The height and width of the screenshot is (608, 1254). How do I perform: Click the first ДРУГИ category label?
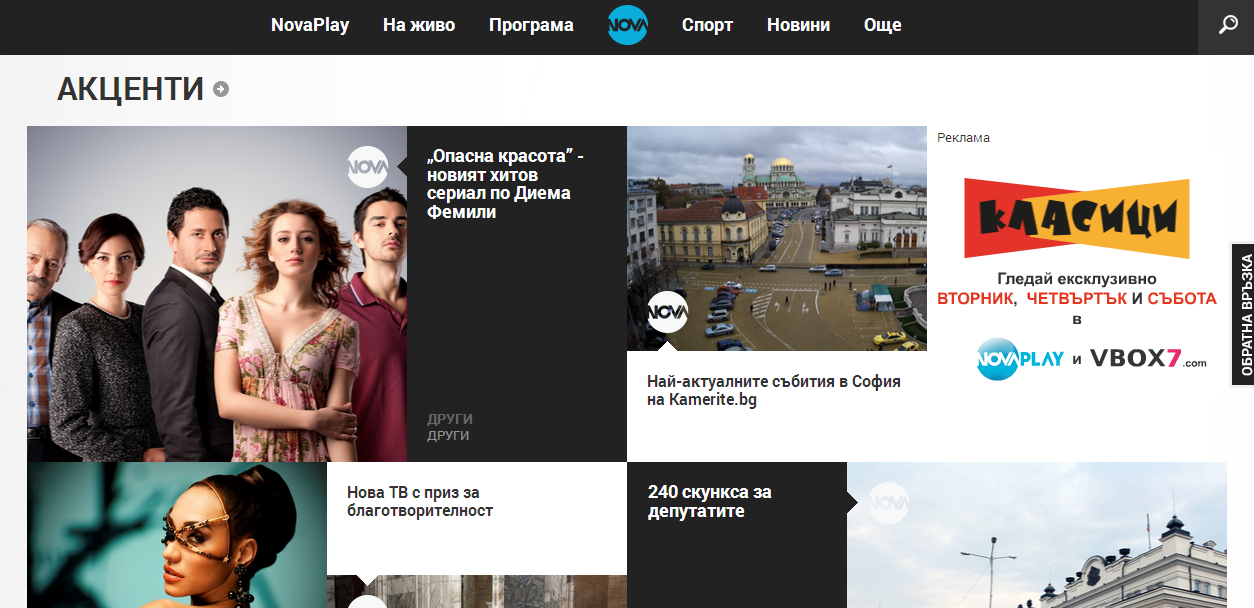[x=450, y=419]
